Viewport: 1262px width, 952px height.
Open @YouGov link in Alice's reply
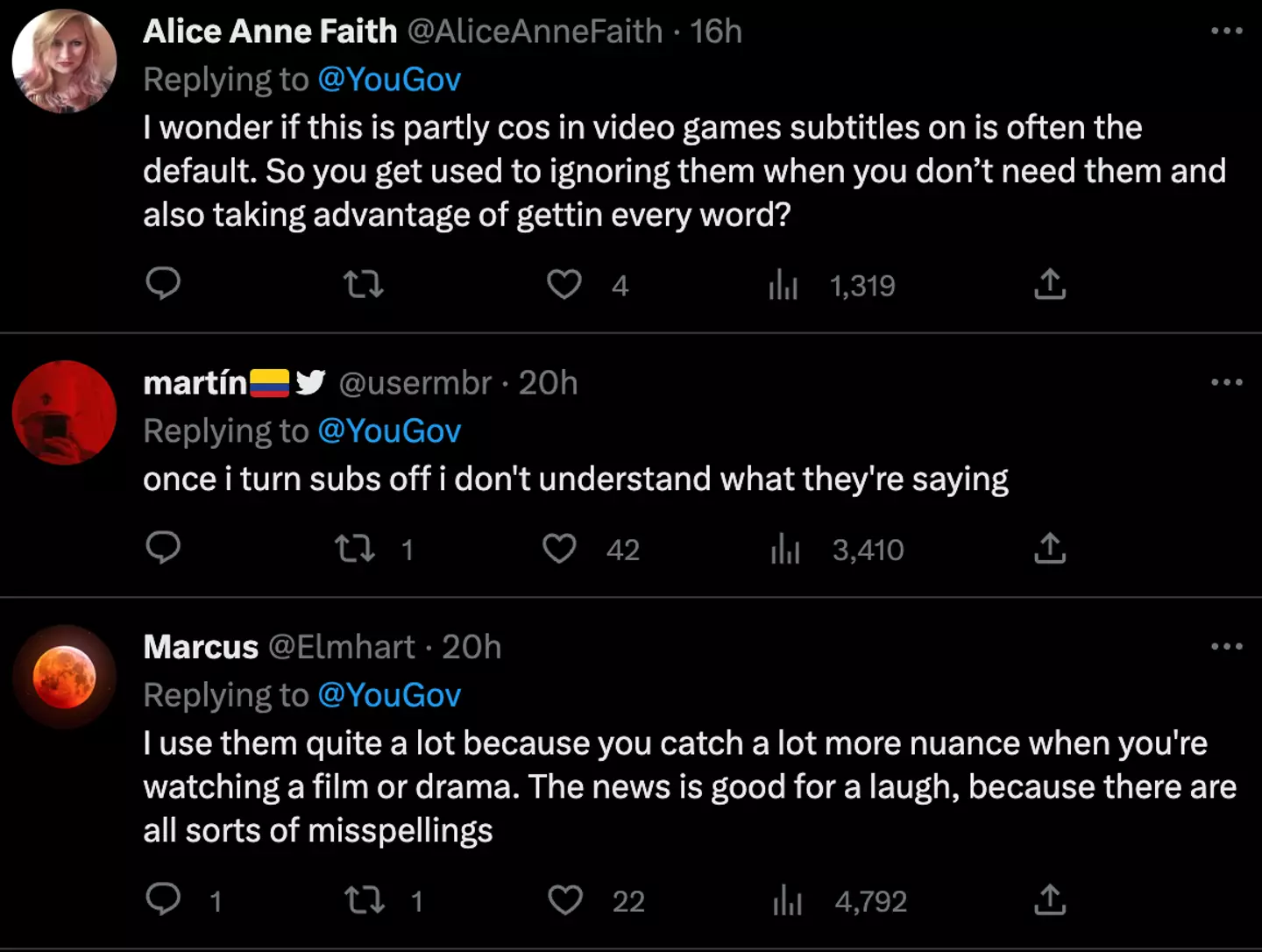click(x=389, y=80)
